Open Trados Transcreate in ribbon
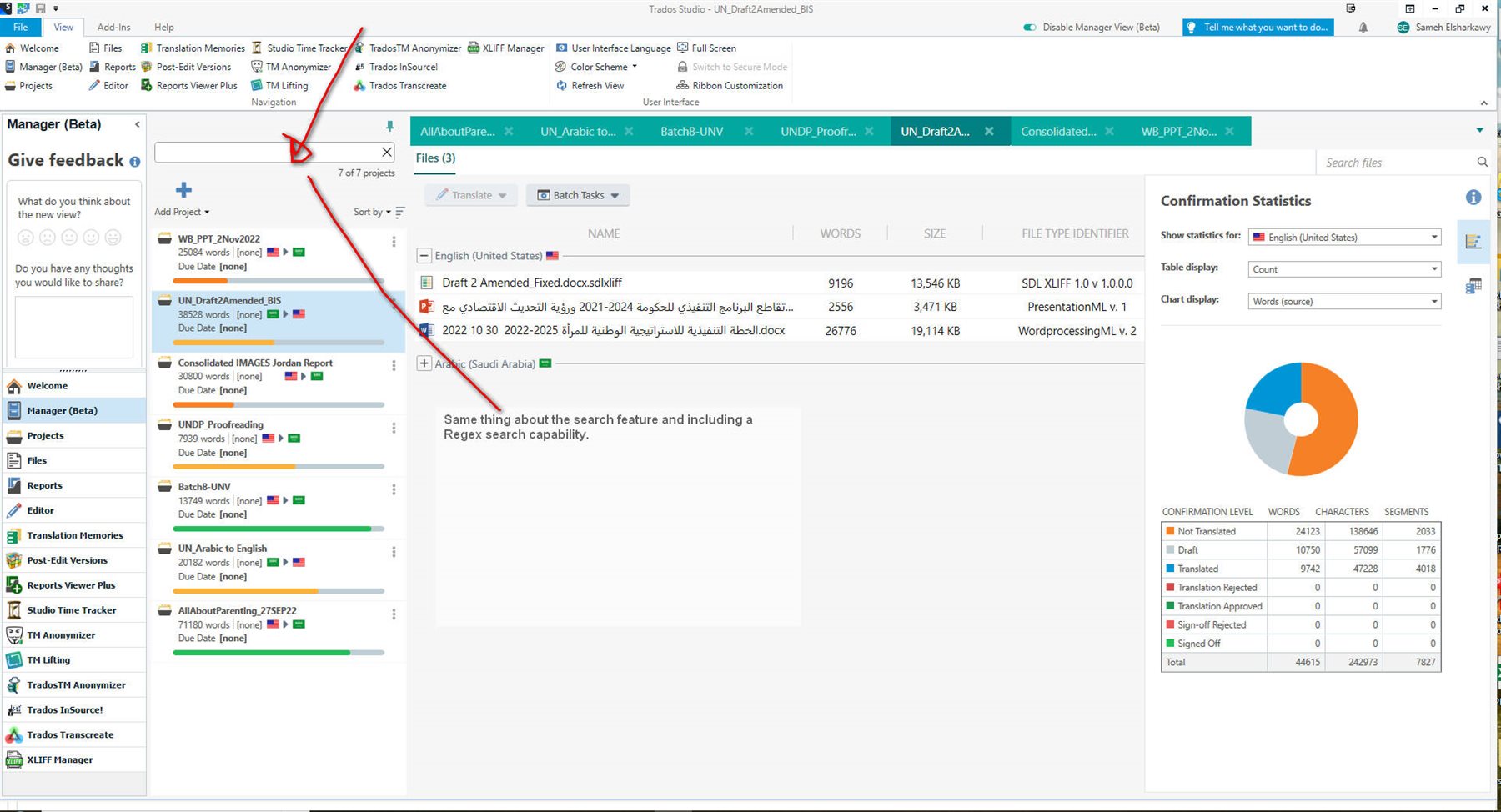Screen dimensions: 1501x812 click(x=400, y=85)
